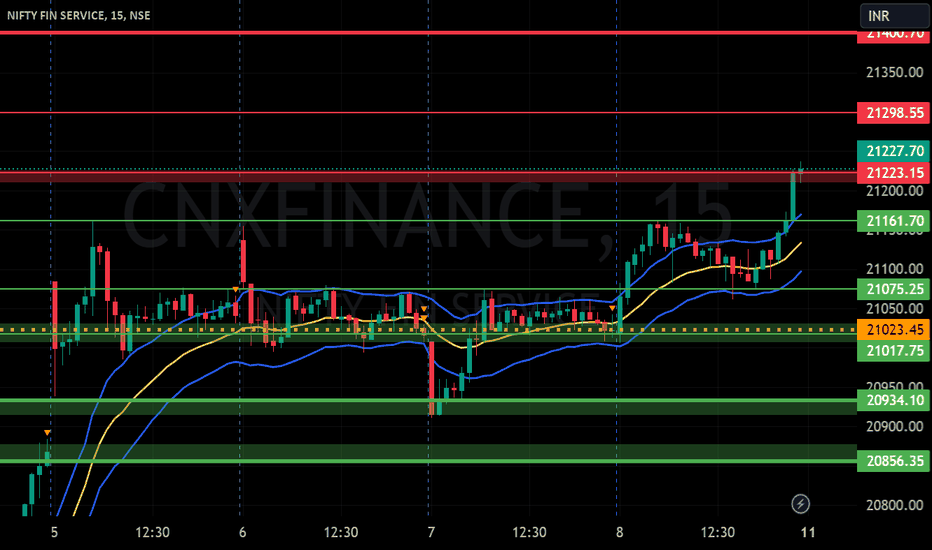This screenshot has height=550, width=932.
Task: Click date label 11 on time axis
Action: pos(808,532)
